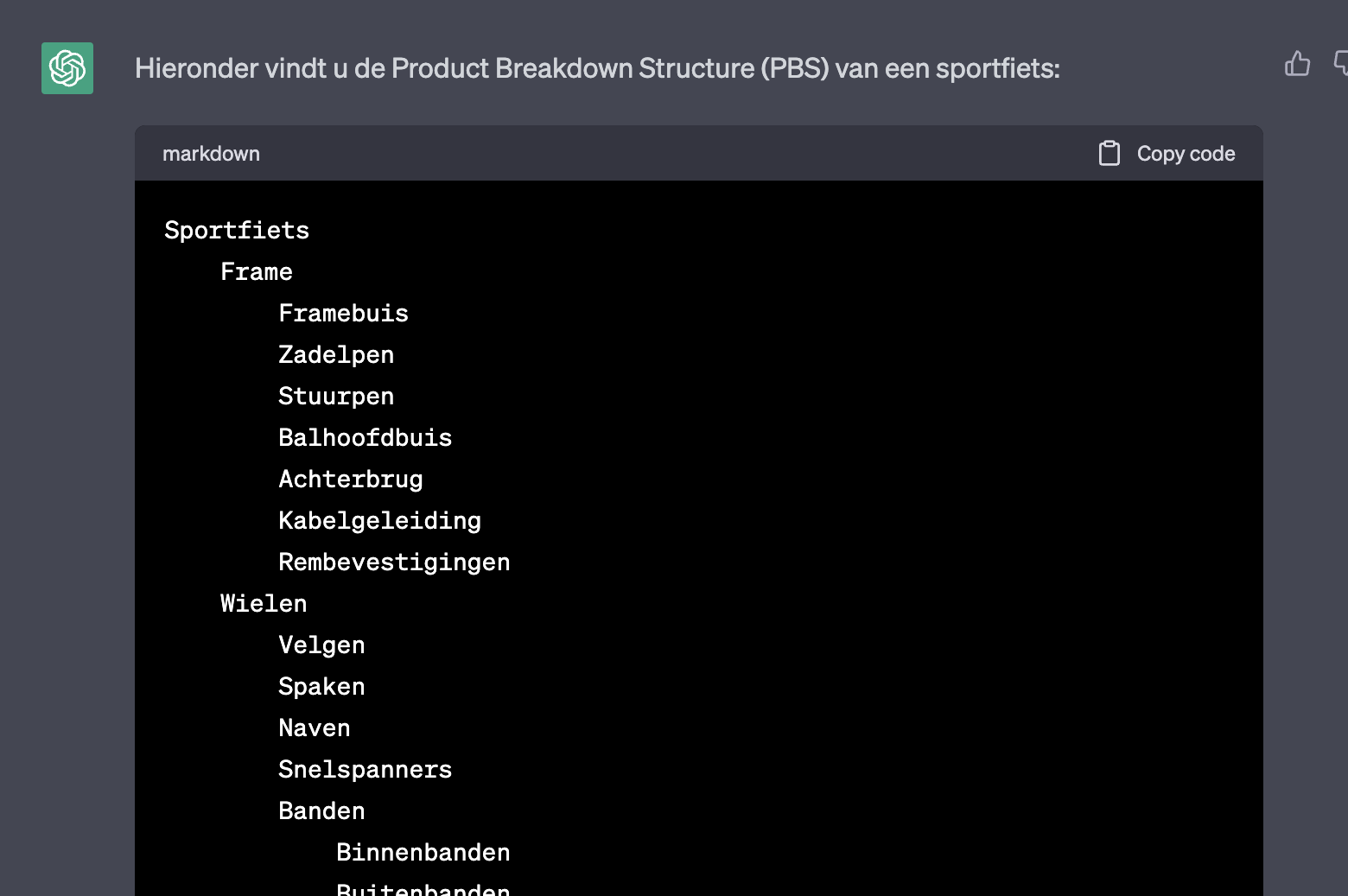Select Spaken in the code block
The image size is (1348, 896).
321,686
